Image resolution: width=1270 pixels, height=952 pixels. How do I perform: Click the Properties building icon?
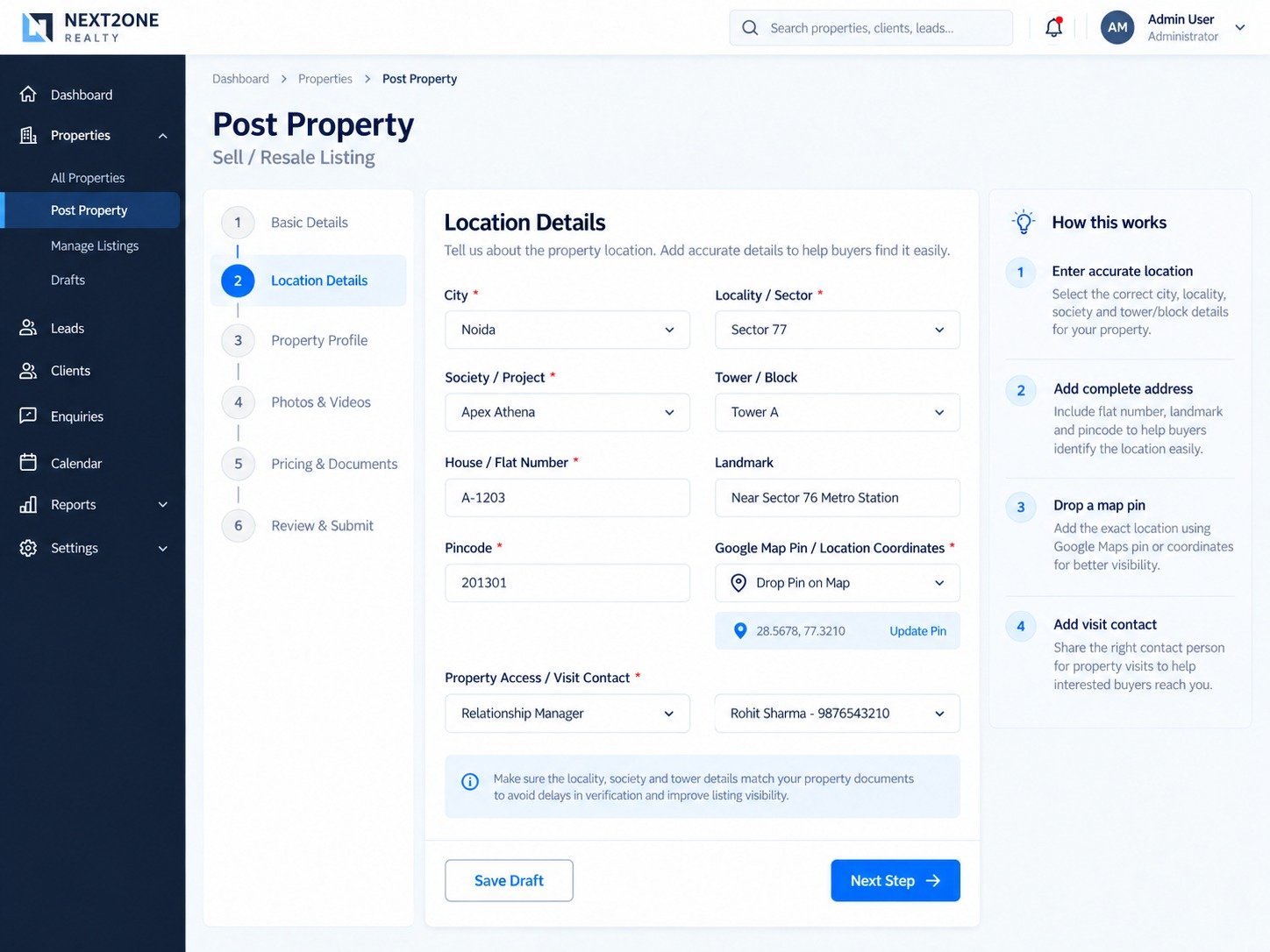point(28,135)
